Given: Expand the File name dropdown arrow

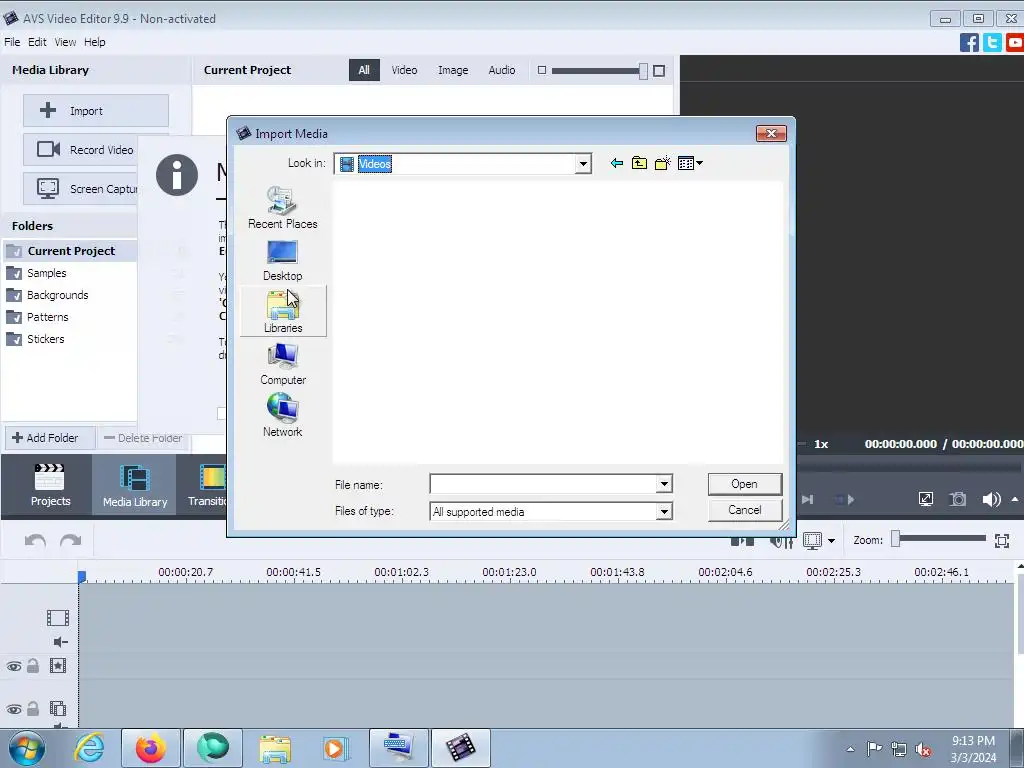Looking at the screenshot, I should pos(664,484).
